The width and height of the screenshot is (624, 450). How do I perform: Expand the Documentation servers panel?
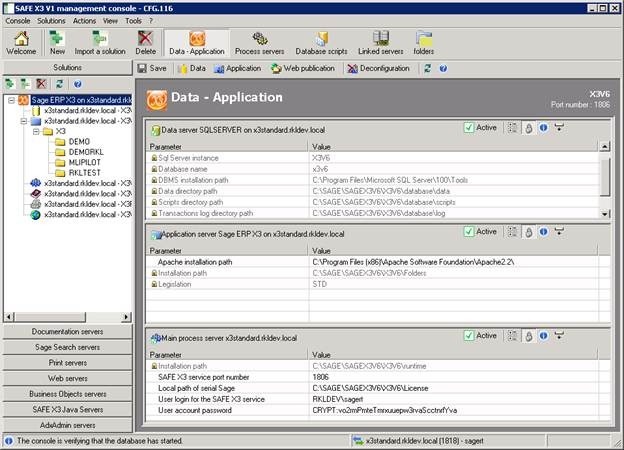66,331
